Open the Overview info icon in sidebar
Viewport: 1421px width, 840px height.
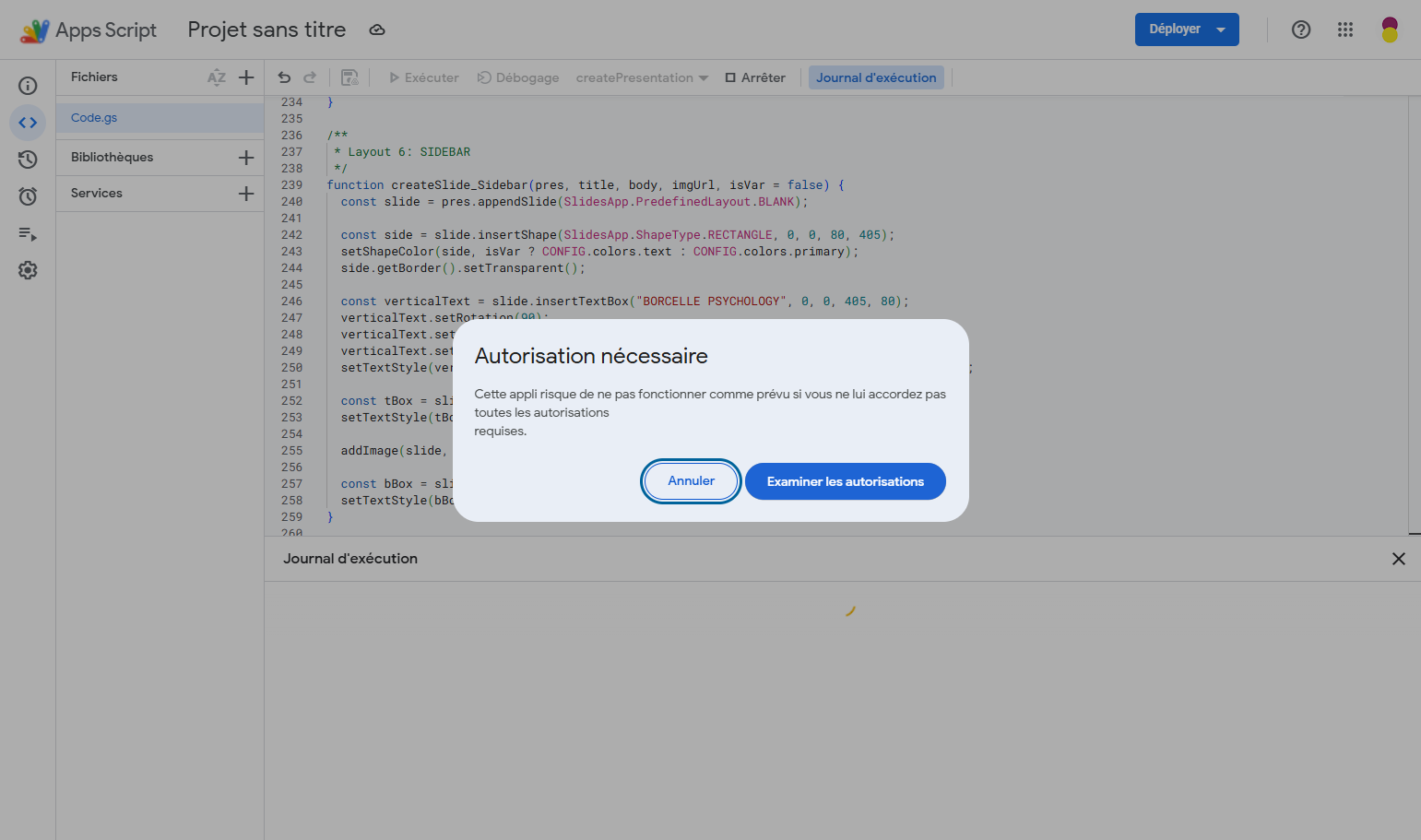pyautogui.click(x=28, y=86)
